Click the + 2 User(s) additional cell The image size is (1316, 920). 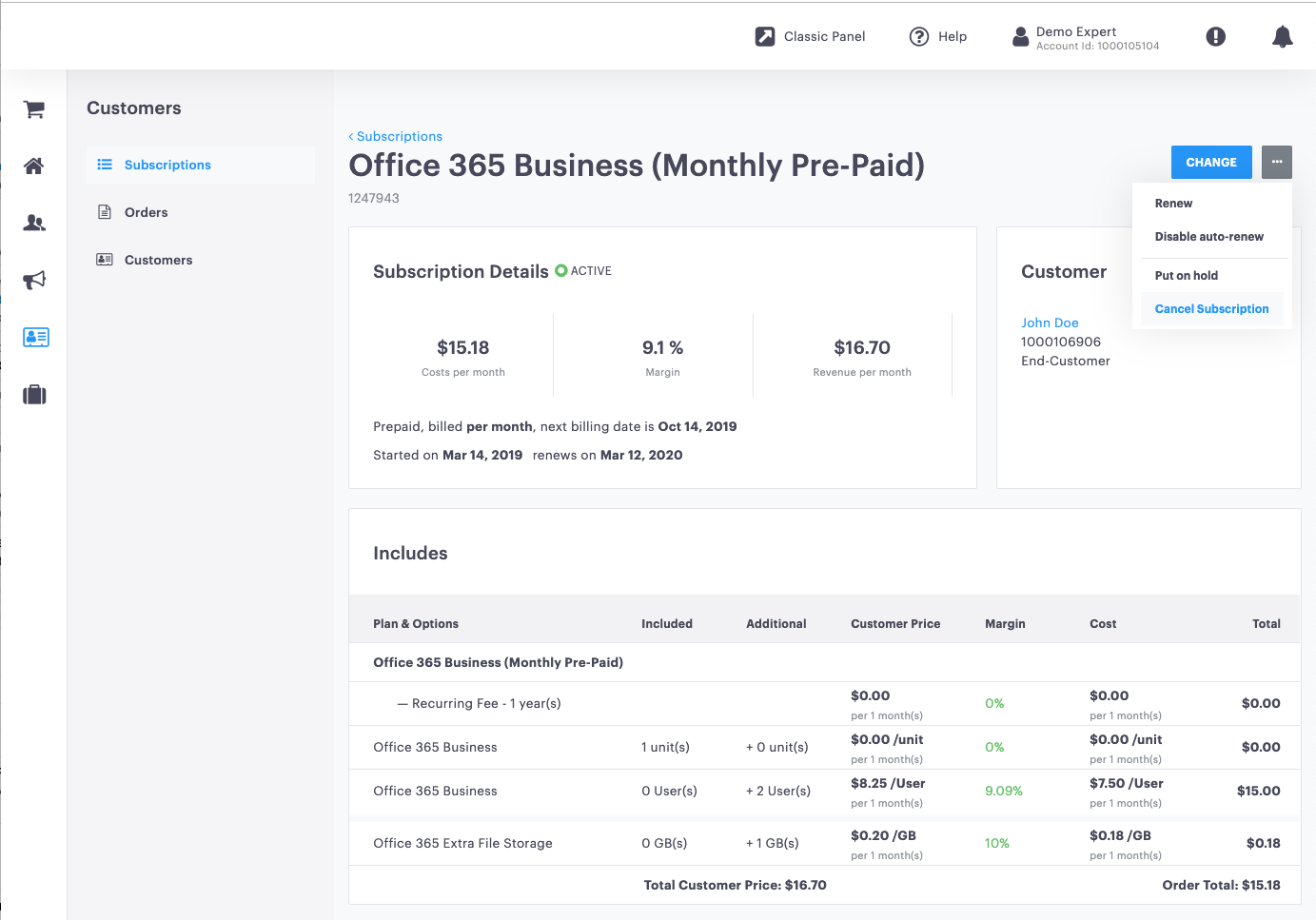[x=778, y=791]
